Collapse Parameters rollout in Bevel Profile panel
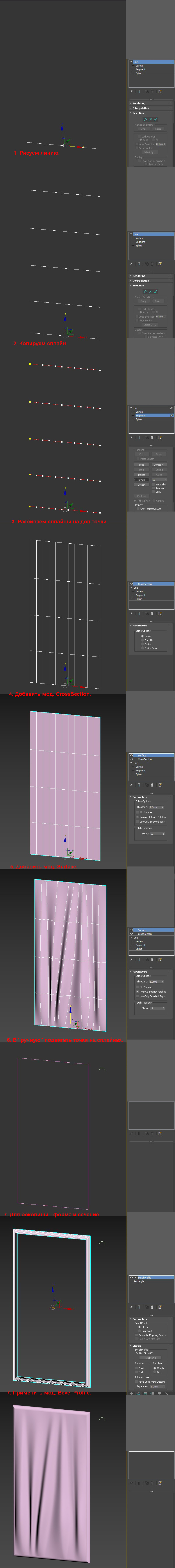175x1568 pixels. pyautogui.click(x=131, y=1319)
